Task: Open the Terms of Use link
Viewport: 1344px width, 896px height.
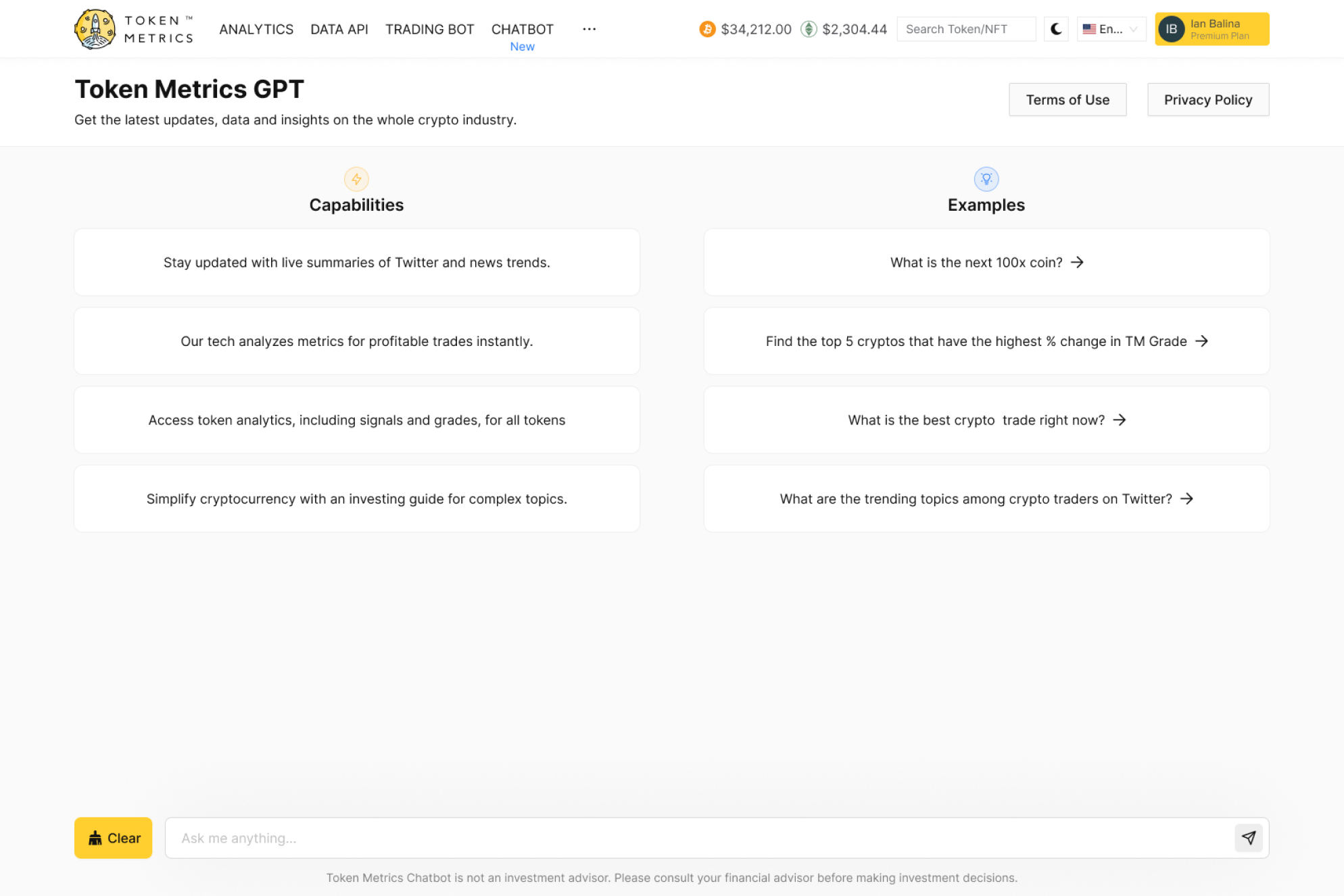Action: pyautogui.click(x=1067, y=100)
